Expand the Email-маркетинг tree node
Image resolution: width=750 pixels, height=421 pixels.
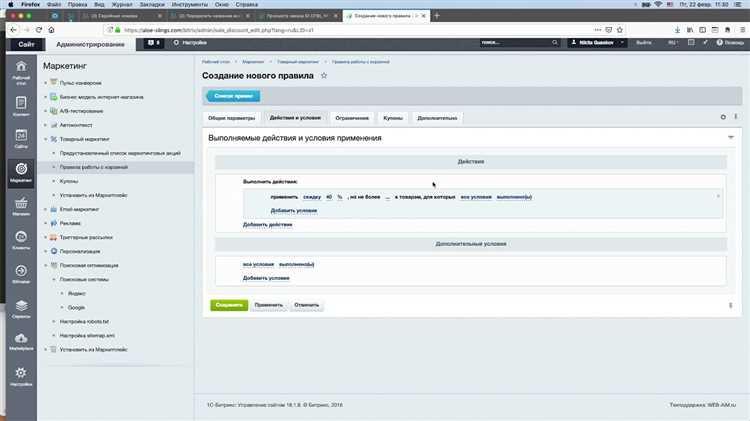[x=45, y=210]
